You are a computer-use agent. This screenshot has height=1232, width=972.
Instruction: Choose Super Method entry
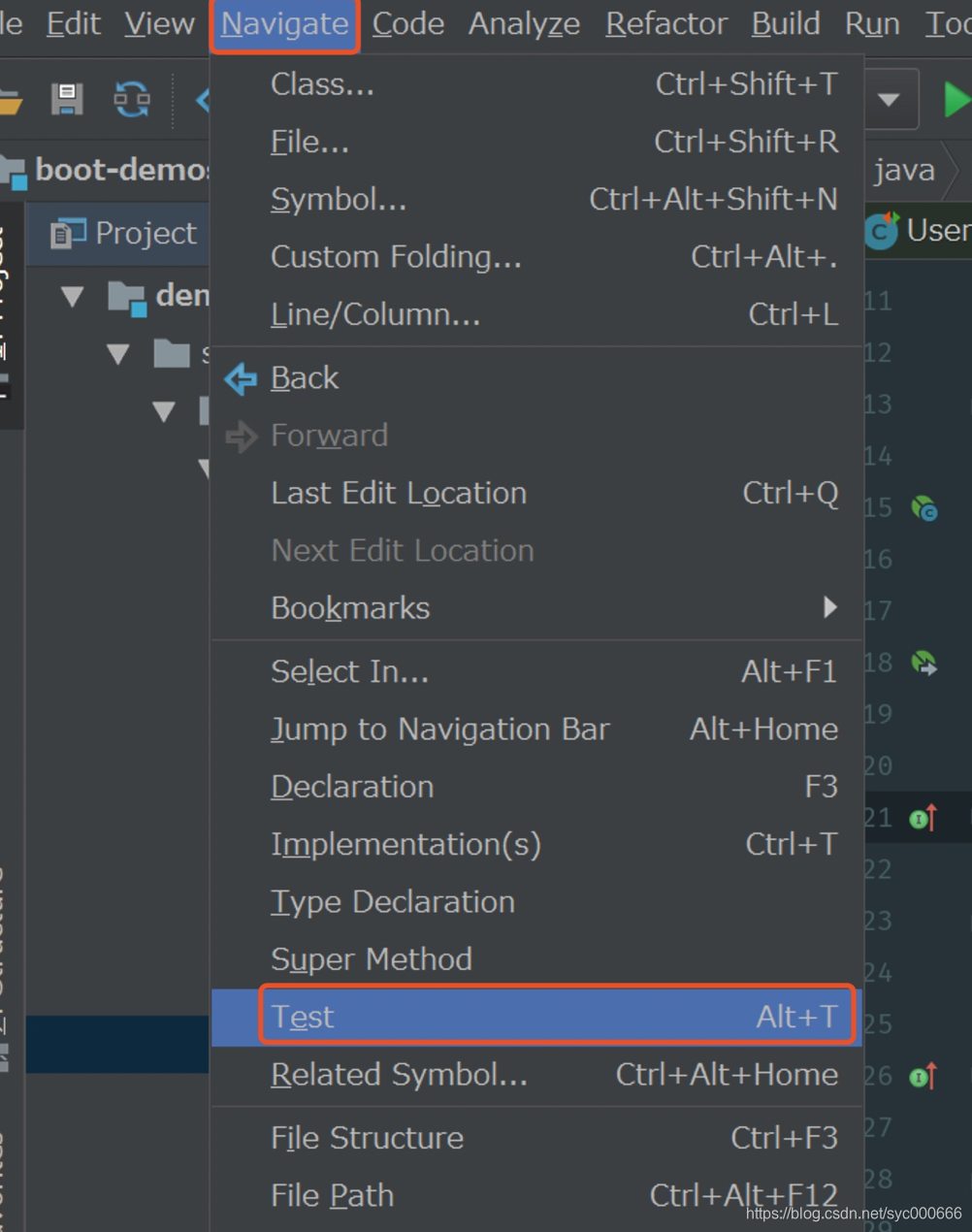[537, 959]
